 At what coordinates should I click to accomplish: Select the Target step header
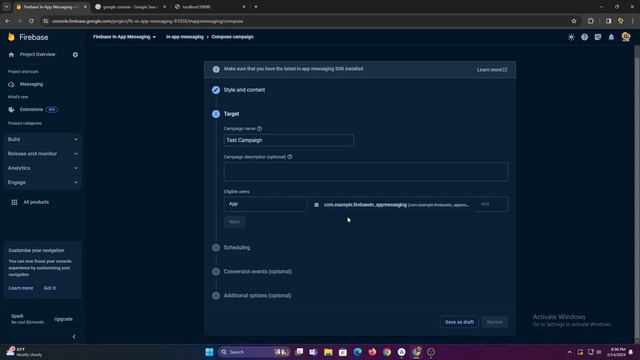231,114
